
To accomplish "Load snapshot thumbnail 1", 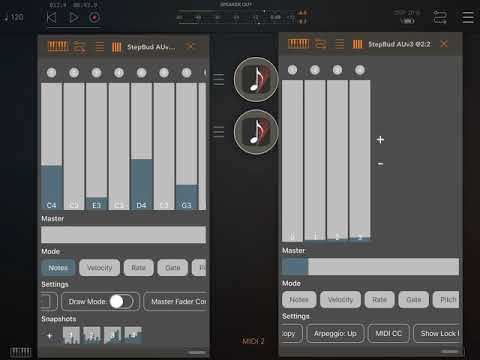I will [x=71, y=335].
